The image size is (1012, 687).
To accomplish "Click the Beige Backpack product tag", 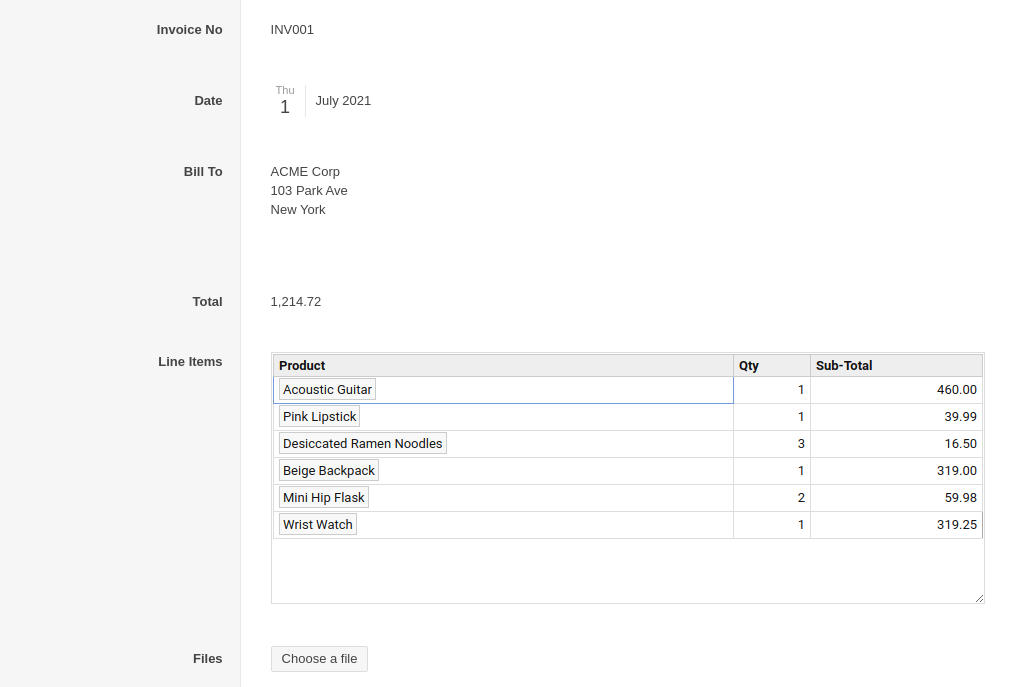I will [x=328, y=471].
